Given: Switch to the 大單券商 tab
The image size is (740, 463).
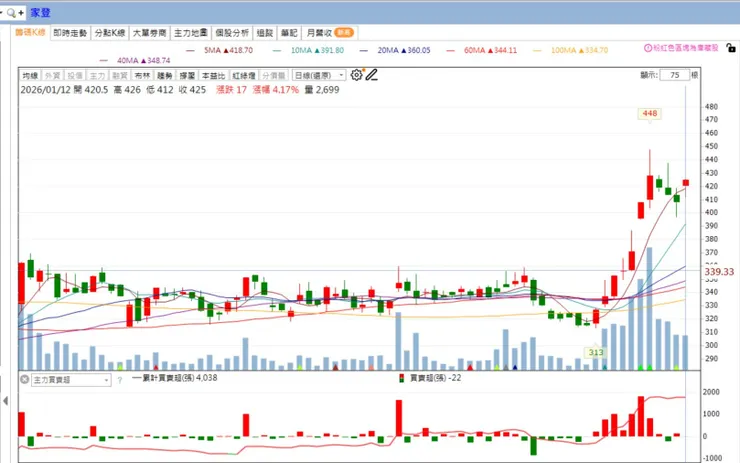Looking at the screenshot, I should coord(149,33).
